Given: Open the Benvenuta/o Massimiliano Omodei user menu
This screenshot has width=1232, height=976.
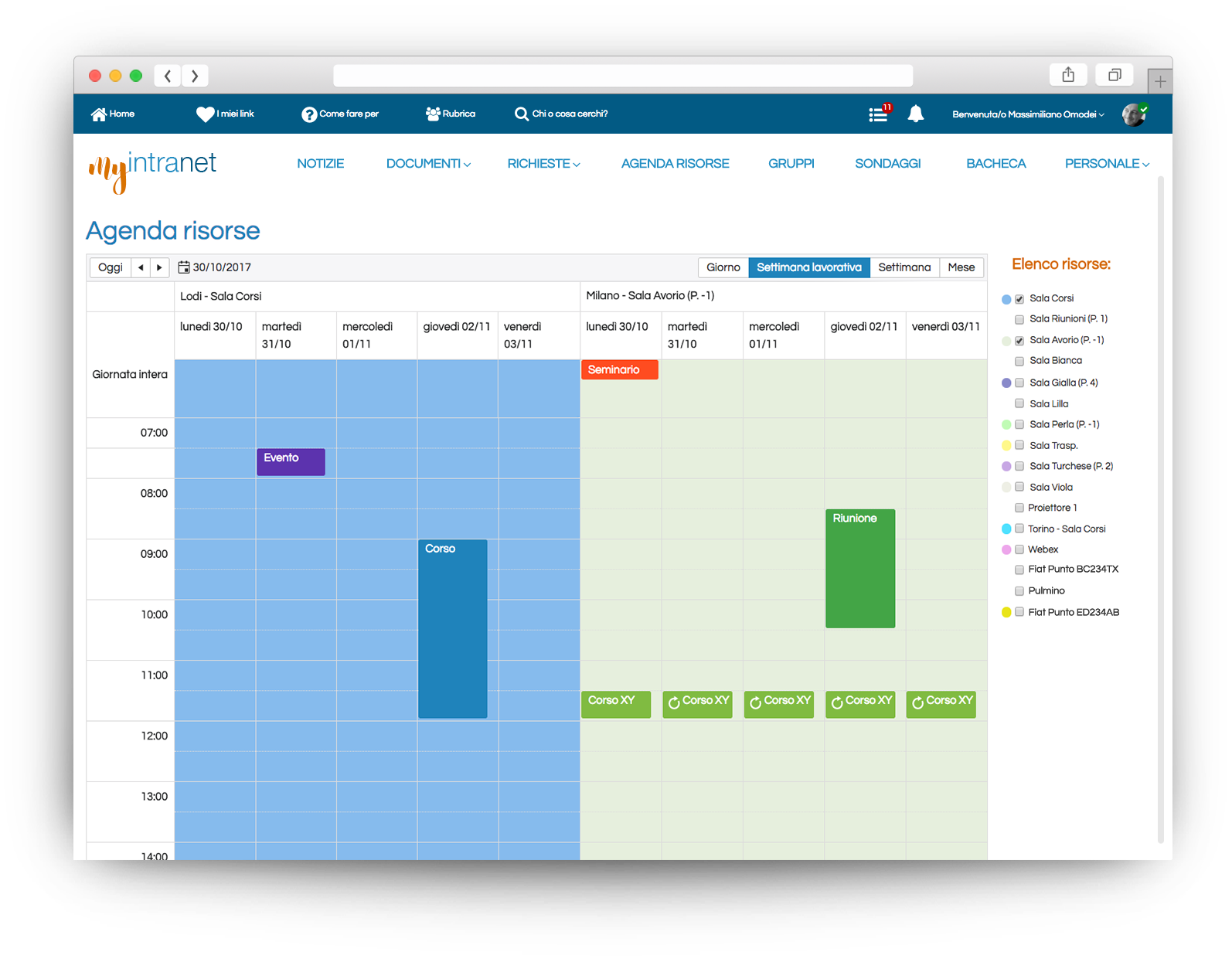Looking at the screenshot, I should 1028,114.
